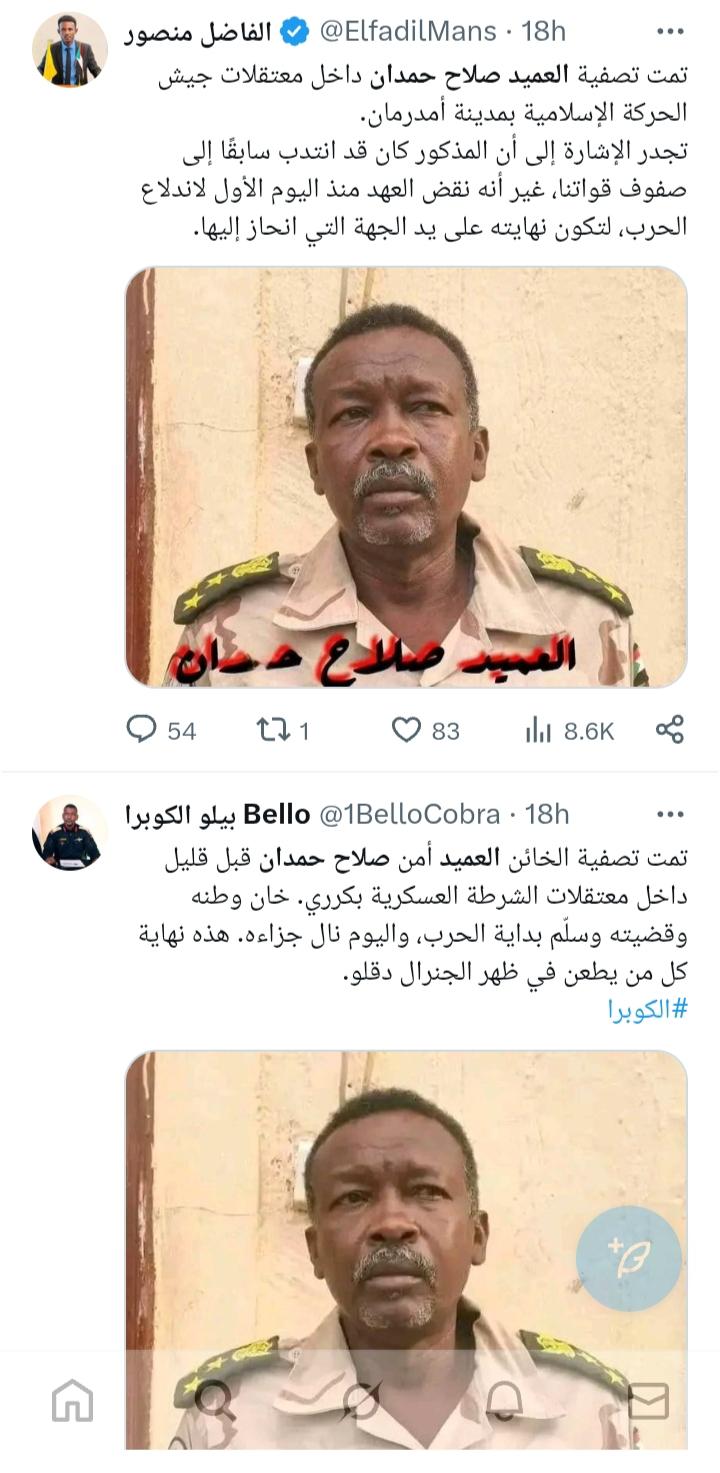Open the Messages envelope icon
720x1473 pixels.
647,1400
